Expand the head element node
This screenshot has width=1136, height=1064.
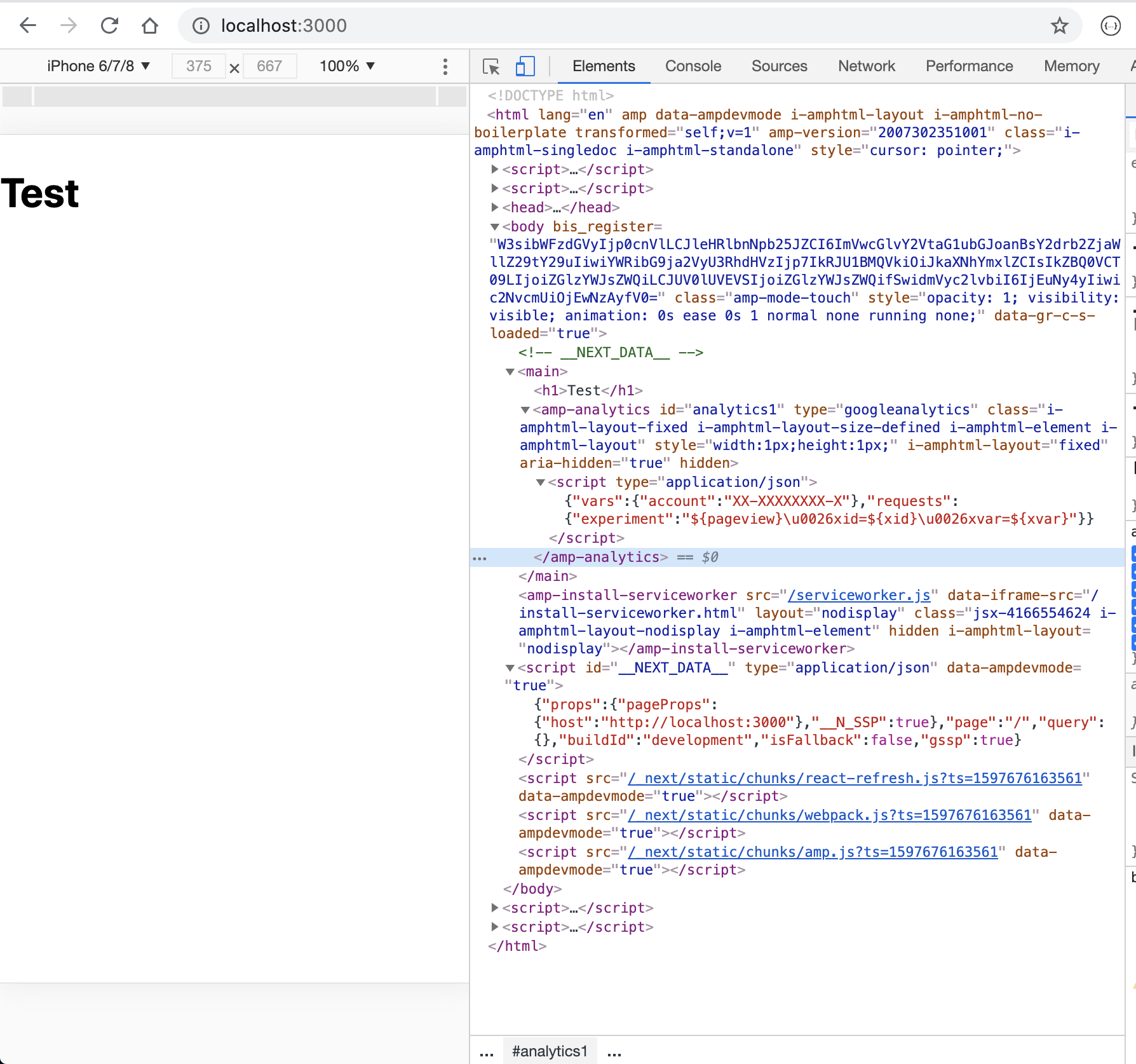tap(495, 207)
